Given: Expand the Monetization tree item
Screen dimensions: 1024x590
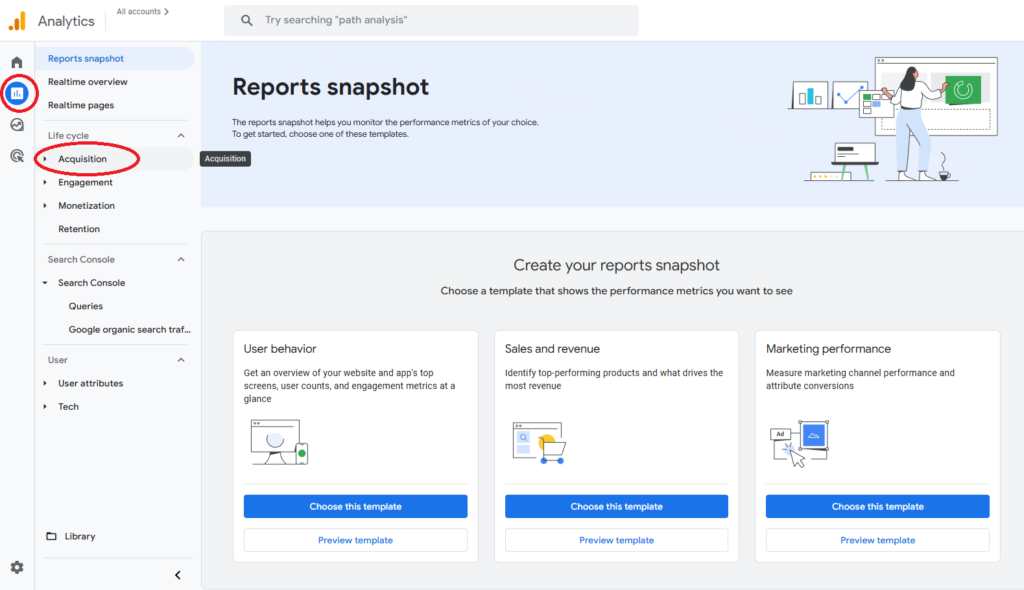Looking at the screenshot, I should (x=45, y=206).
